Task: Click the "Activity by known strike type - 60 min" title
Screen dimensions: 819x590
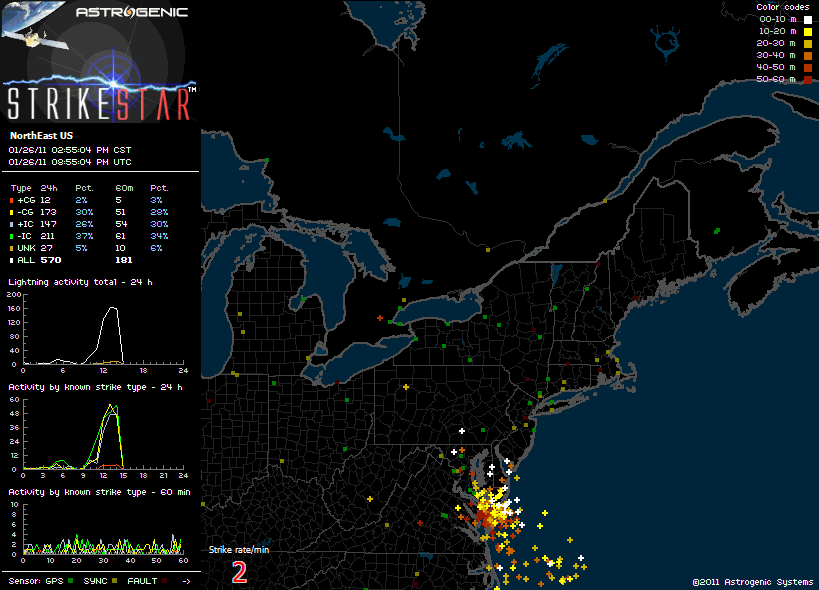Action: point(99,492)
